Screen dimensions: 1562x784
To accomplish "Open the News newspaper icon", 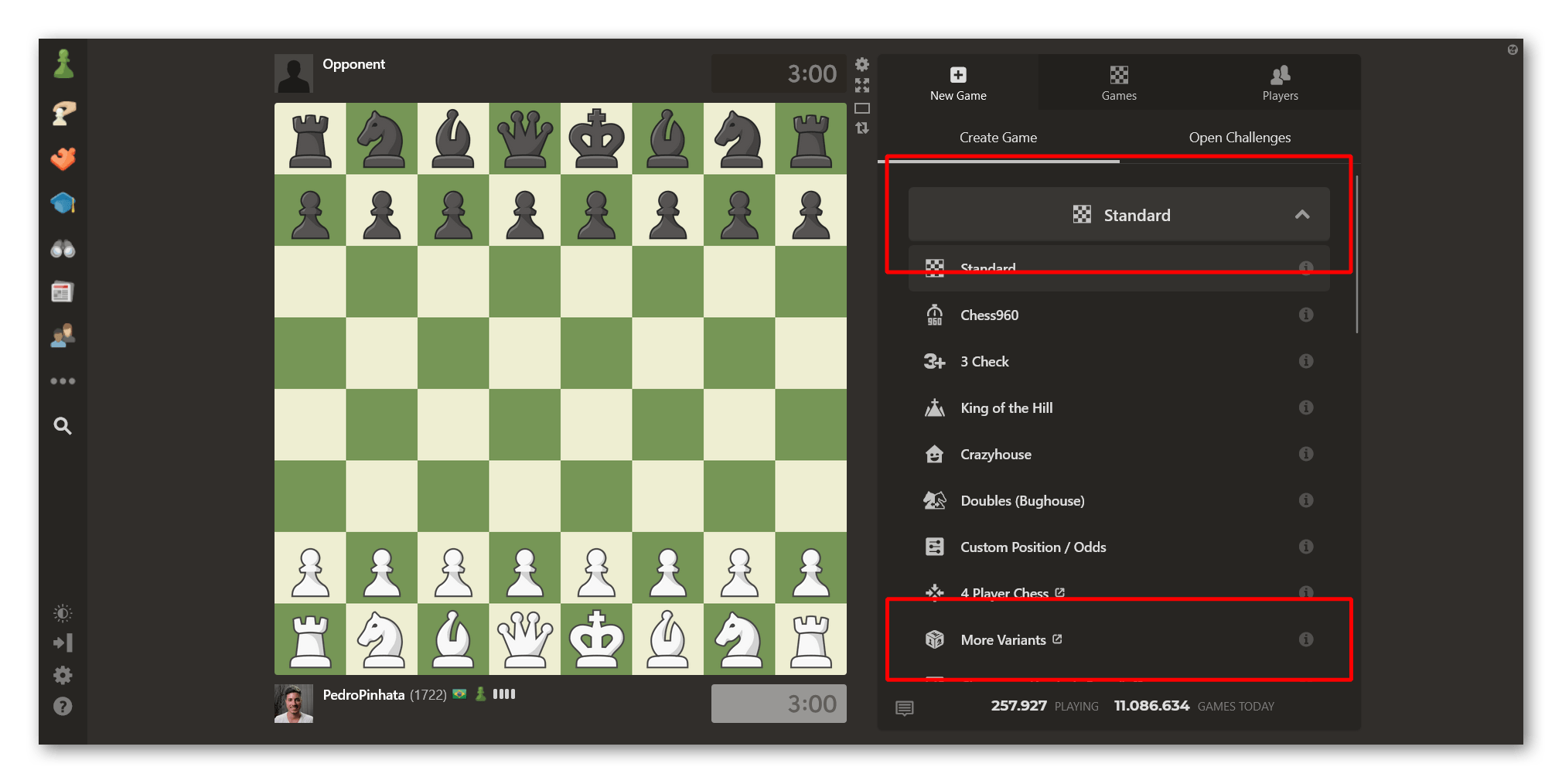I will coord(63,292).
